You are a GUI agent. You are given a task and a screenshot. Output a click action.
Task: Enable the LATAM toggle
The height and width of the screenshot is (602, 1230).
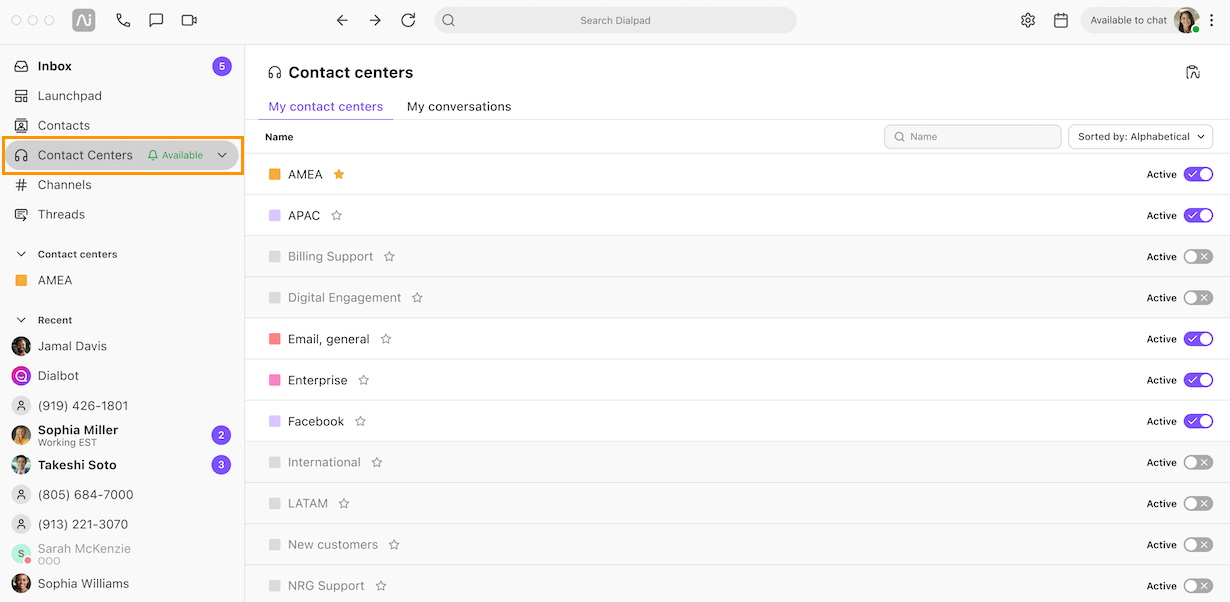1198,504
